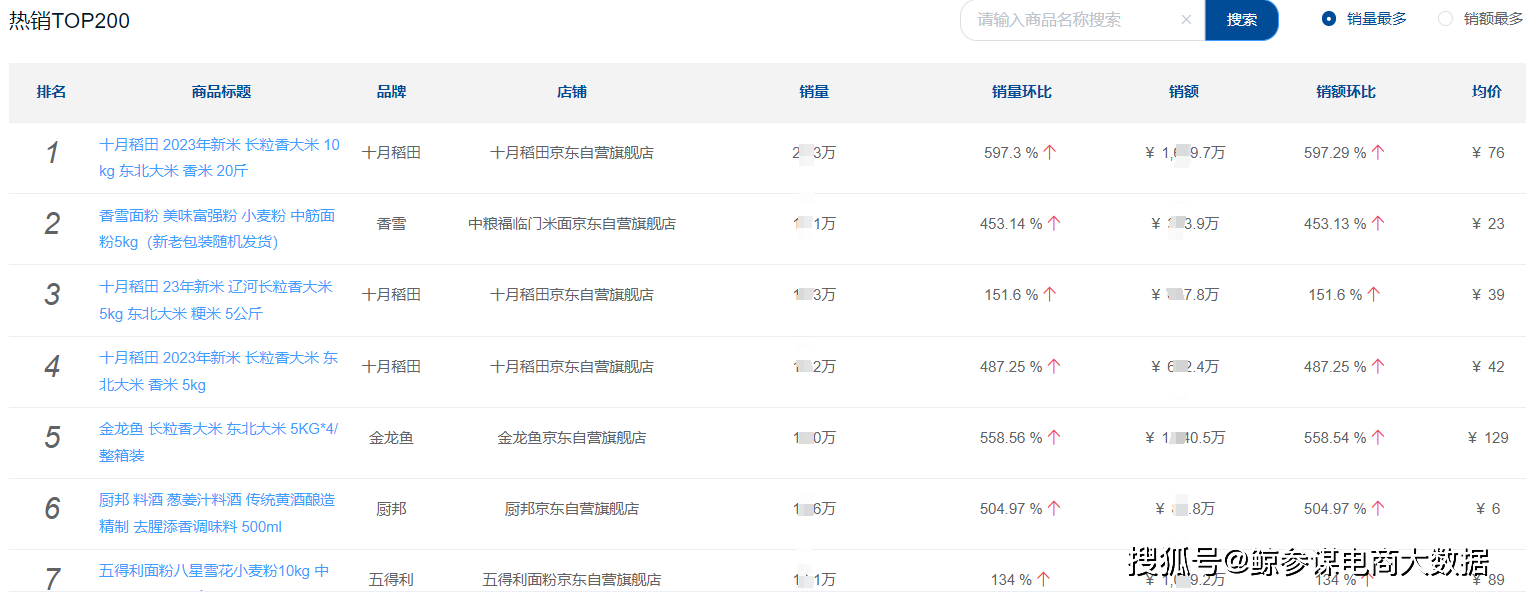Click the 销额环比 column header
This screenshot has width=1526, height=594.
1346,92
